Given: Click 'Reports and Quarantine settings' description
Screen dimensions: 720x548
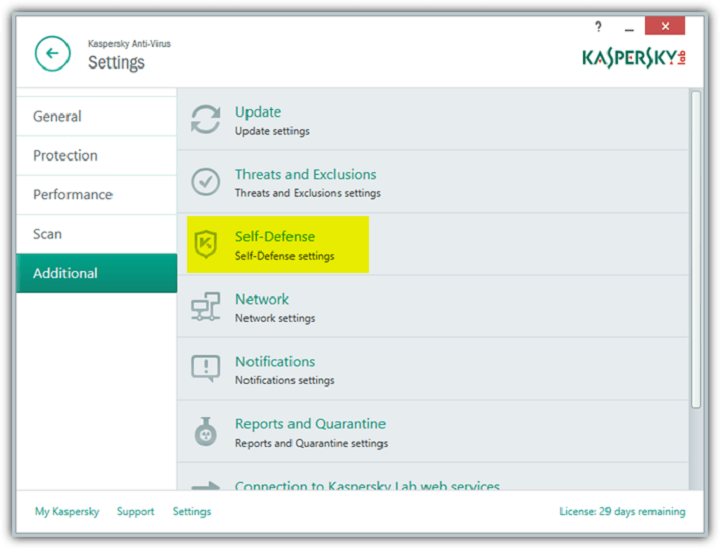Looking at the screenshot, I should click(311, 443).
